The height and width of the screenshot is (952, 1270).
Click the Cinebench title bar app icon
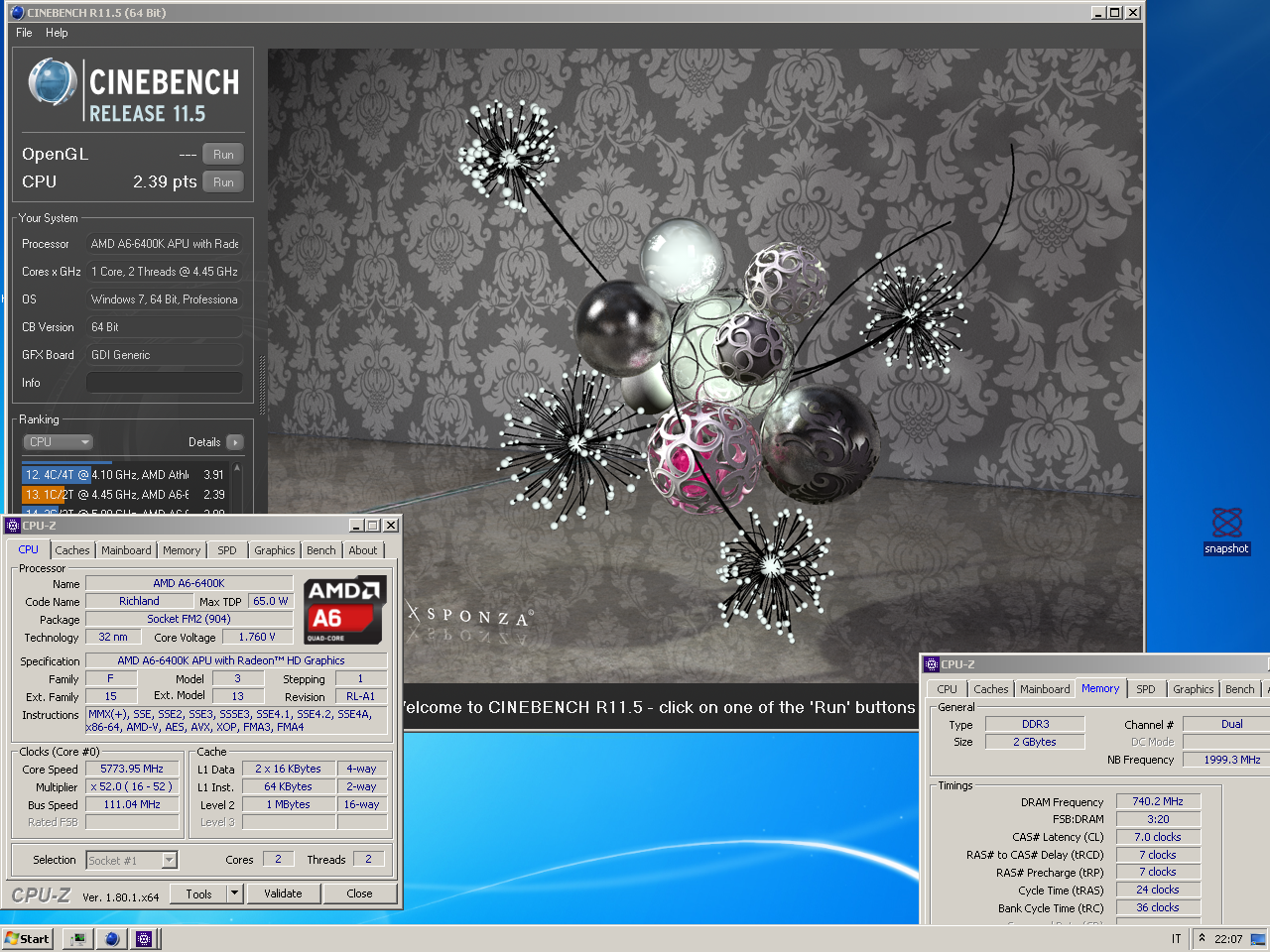tap(16, 13)
